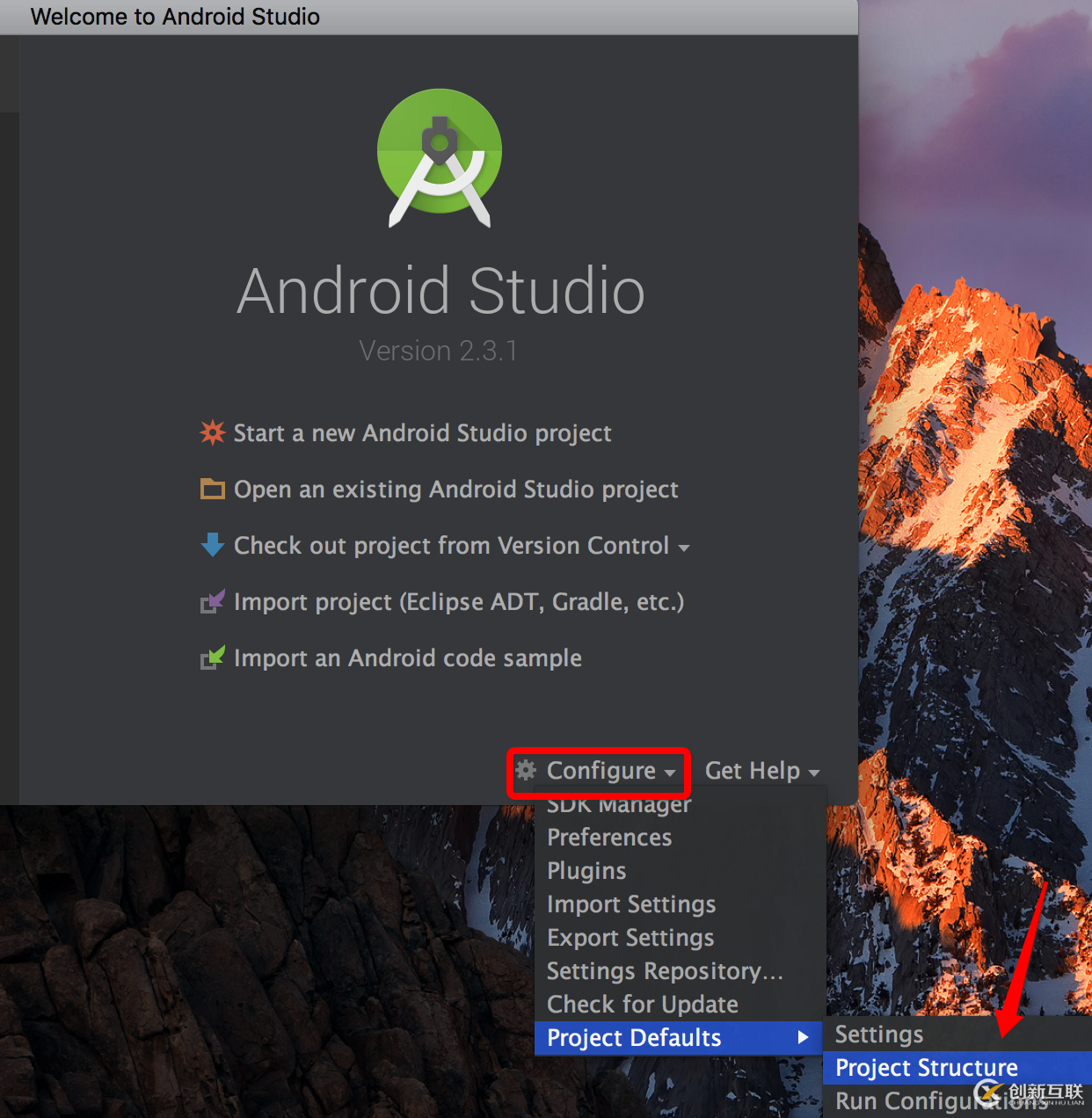The height and width of the screenshot is (1118, 1092).
Task: Open Preferences from Configure menu
Action: [x=681, y=838]
